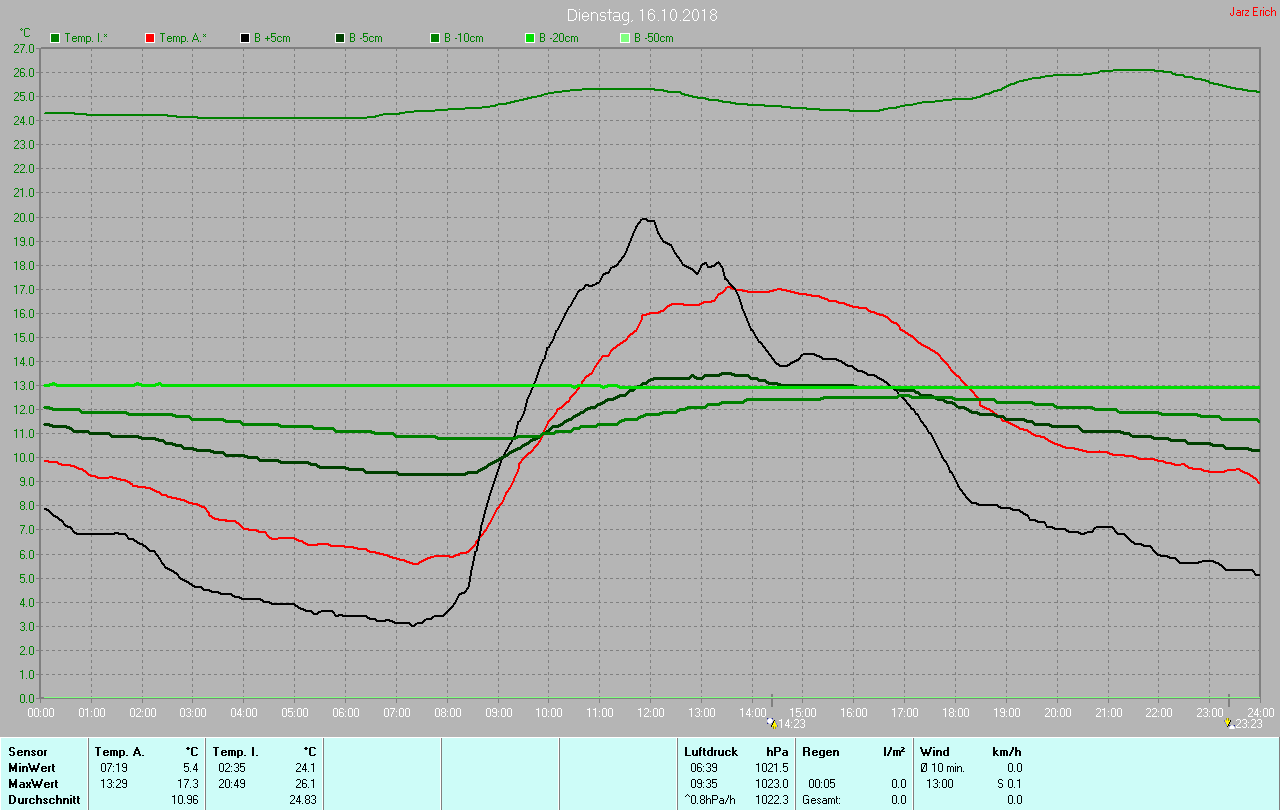This screenshot has height=810, width=1280.
Task: Click the "23:23" marker time label
Action: tap(1250, 724)
